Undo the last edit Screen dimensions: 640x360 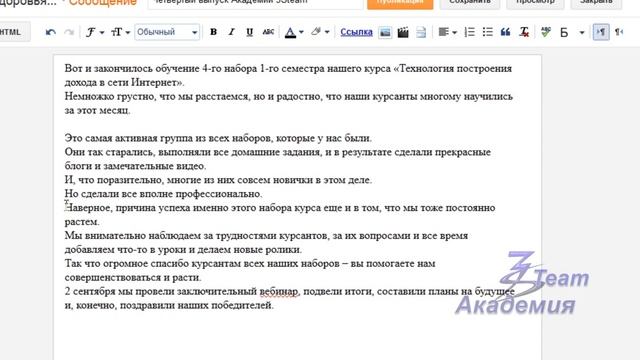51,32
